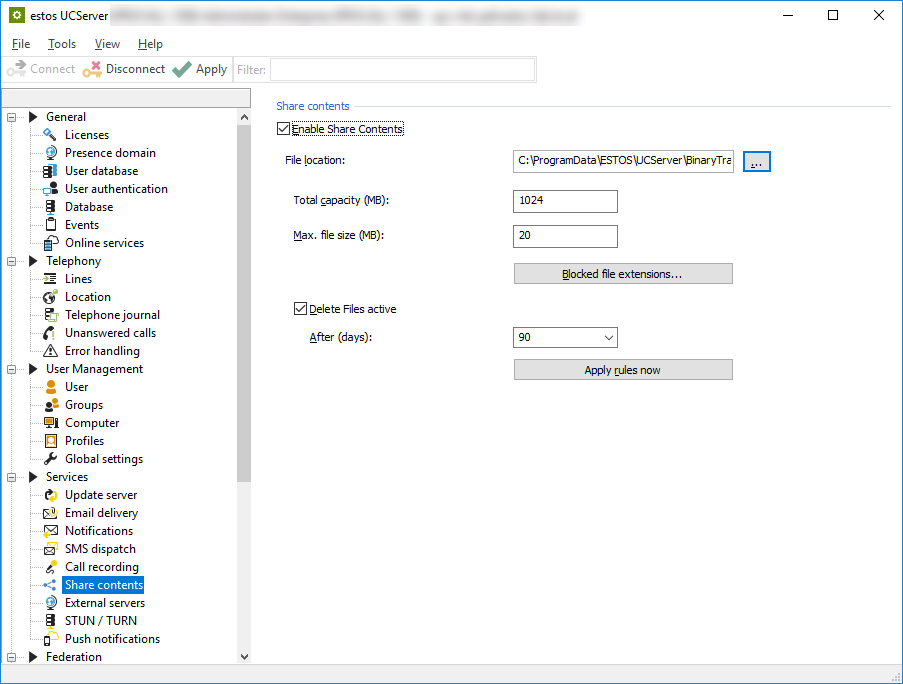Image resolution: width=903 pixels, height=684 pixels.
Task: Click the Licenses key icon in tree
Action: pos(51,135)
